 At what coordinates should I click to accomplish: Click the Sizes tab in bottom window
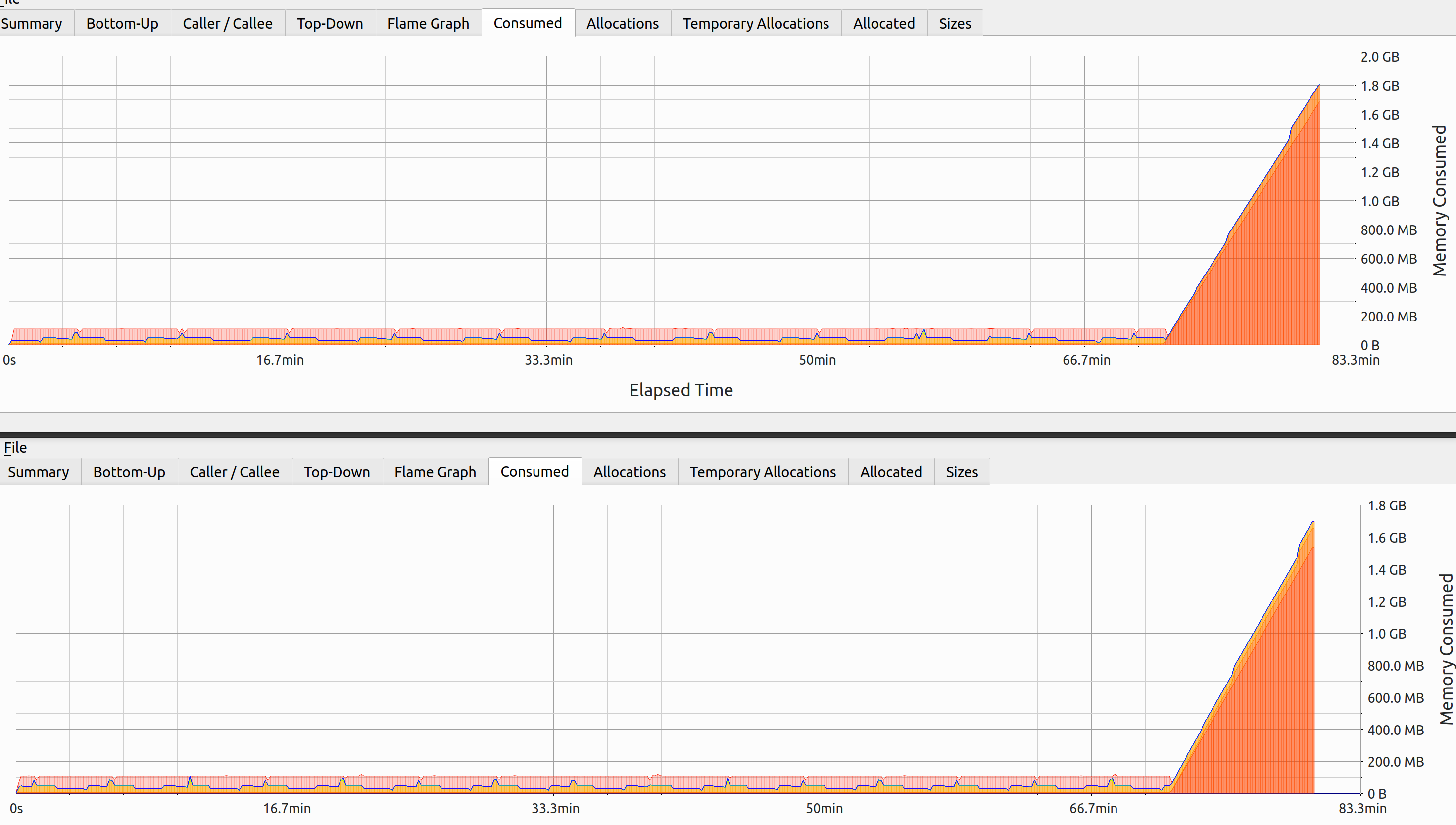click(x=961, y=472)
